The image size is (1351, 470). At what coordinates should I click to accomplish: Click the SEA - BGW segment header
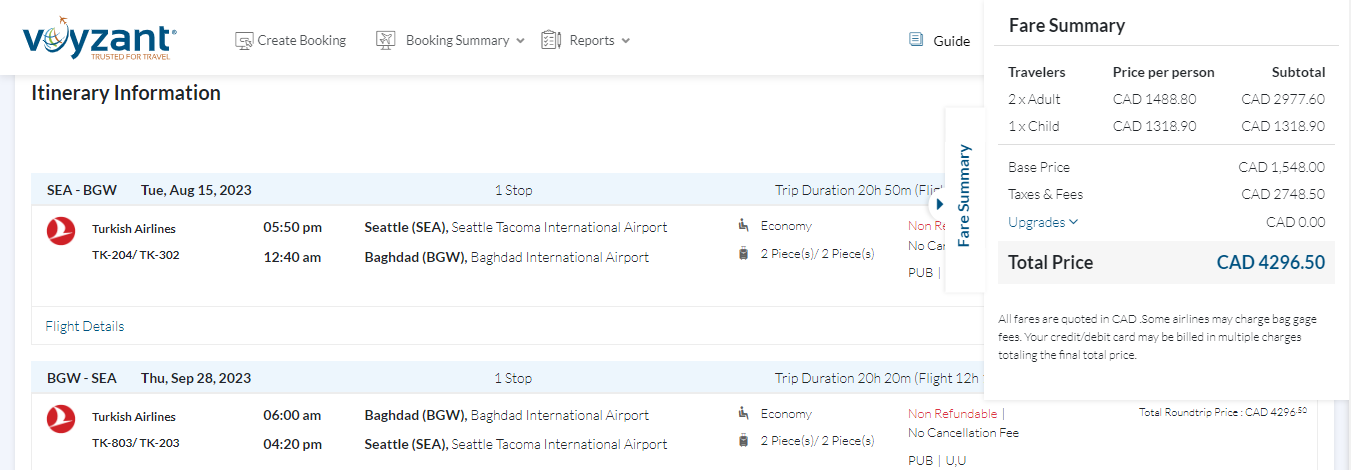82,190
